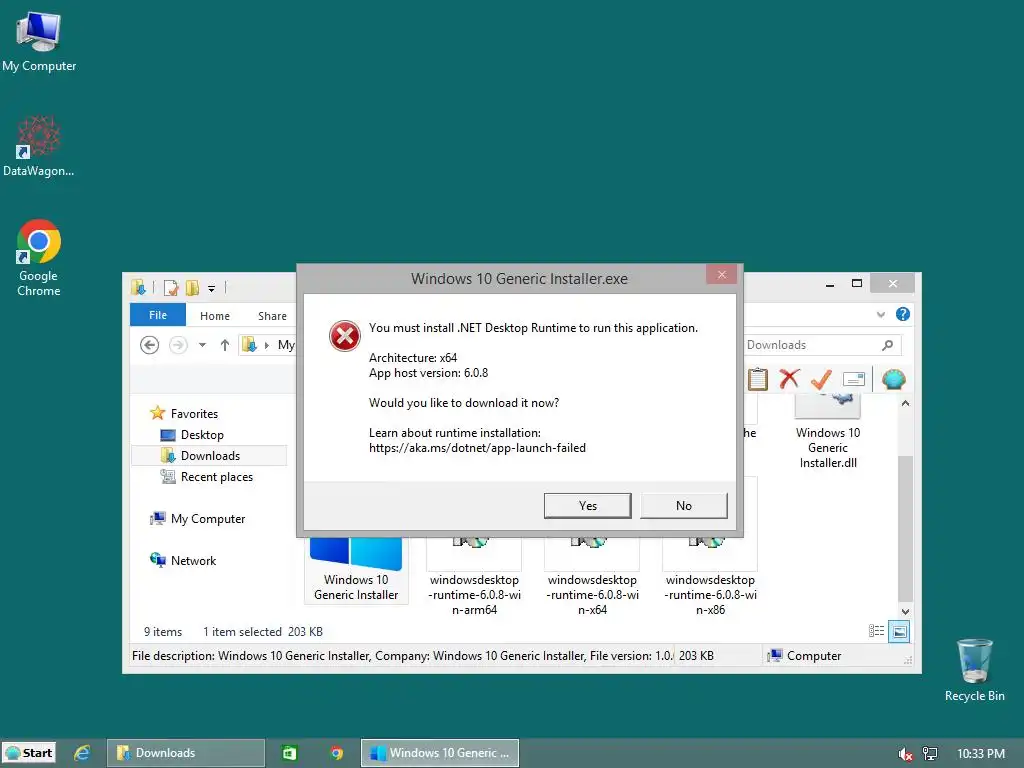Click No in the installer error dialog
The height and width of the screenshot is (768, 1024).
(684, 505)
